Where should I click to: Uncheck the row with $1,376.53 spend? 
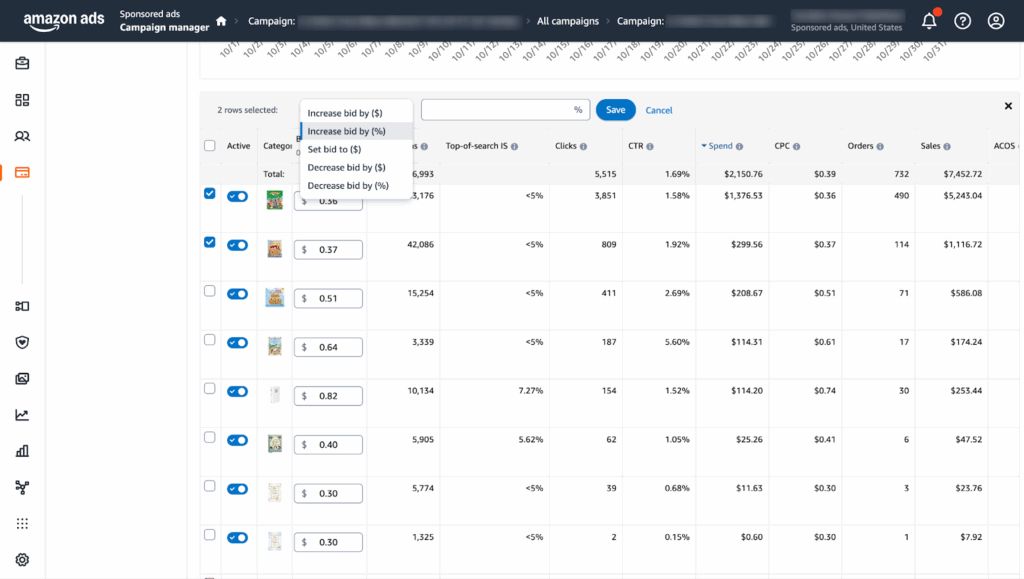click(x=209, y=193)
